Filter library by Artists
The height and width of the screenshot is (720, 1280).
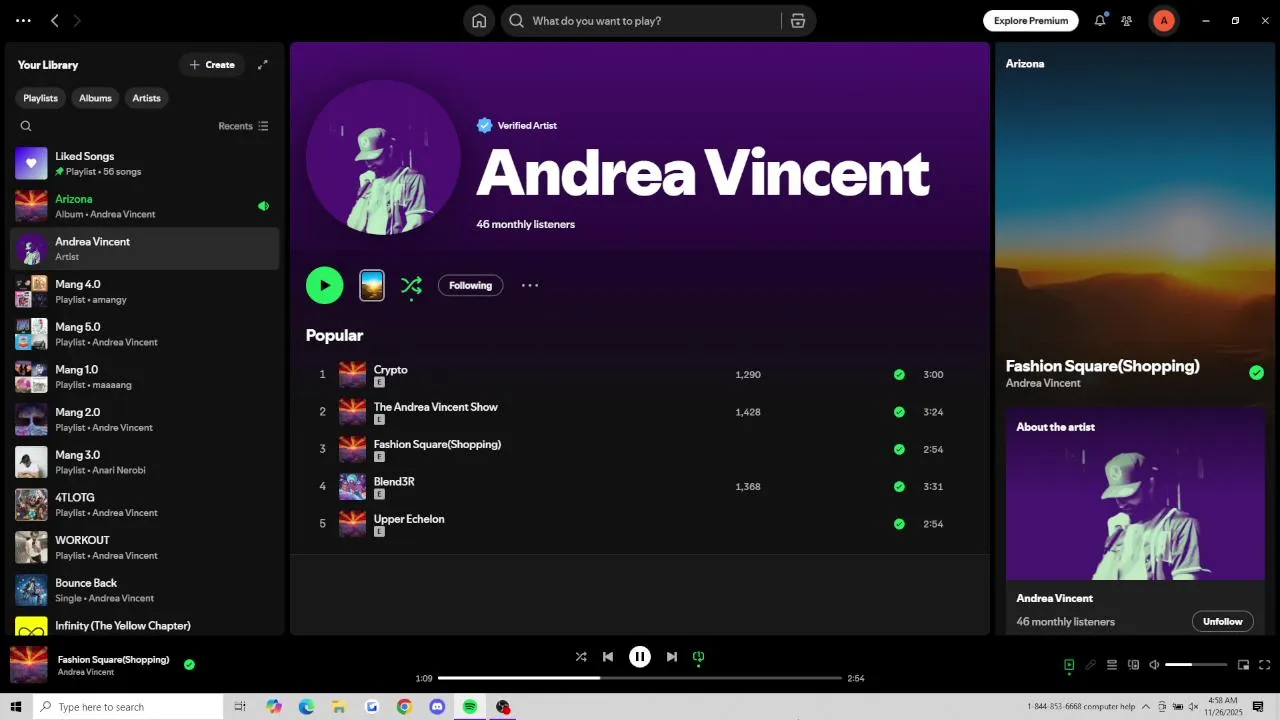tap(147, 98)
